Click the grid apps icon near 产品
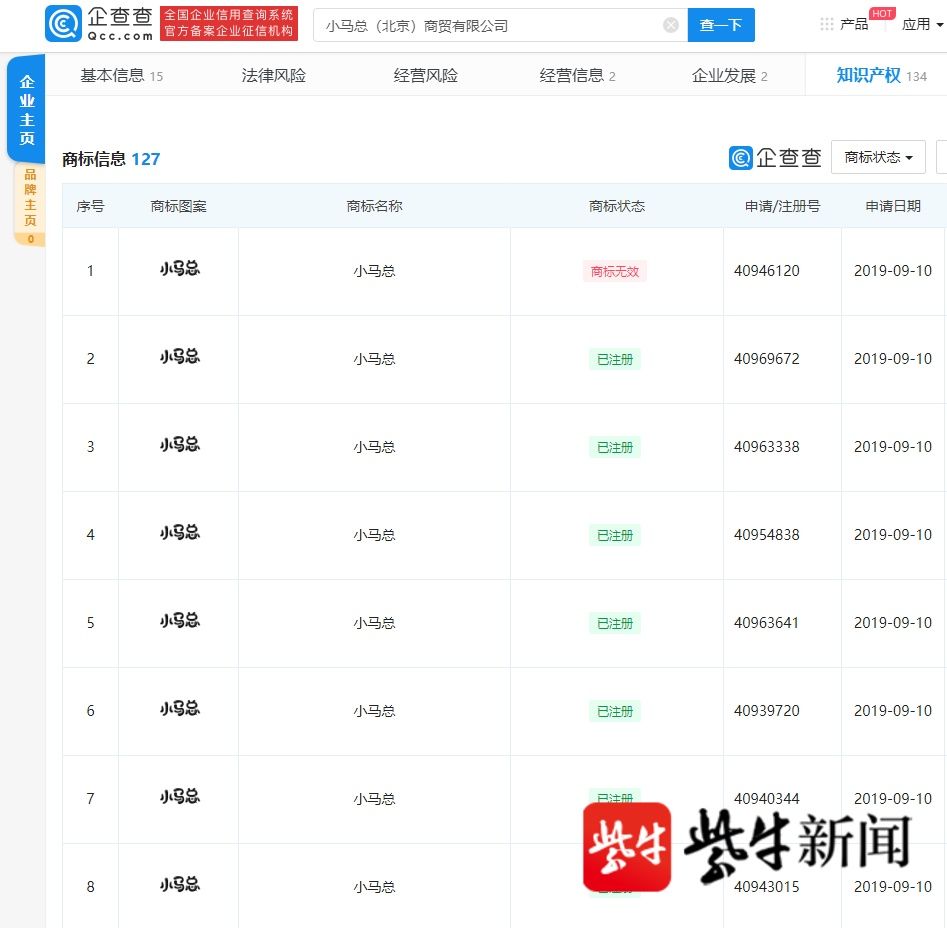 (826, 24)
